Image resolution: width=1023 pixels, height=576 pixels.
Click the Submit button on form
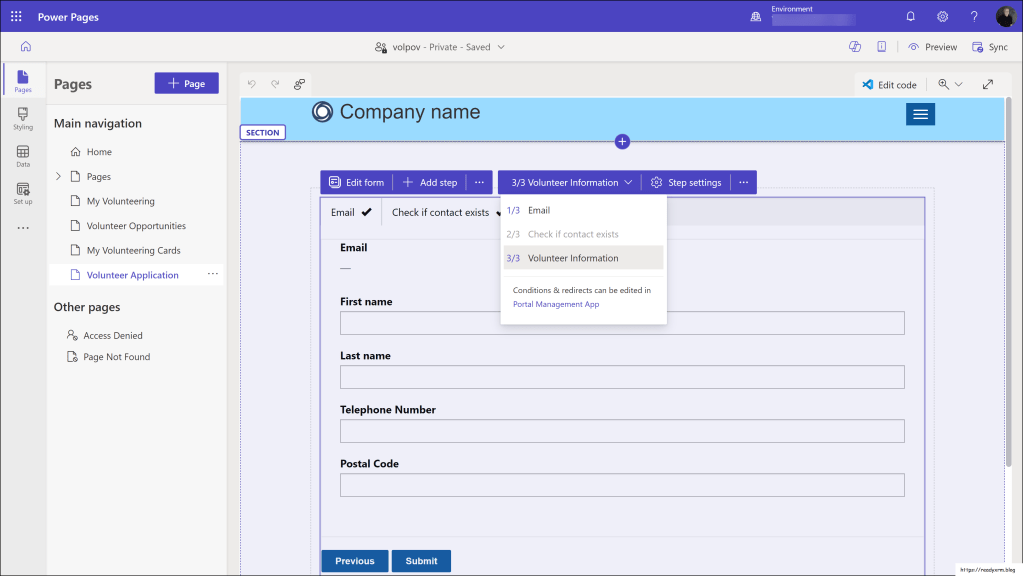(x=421, y=561)
